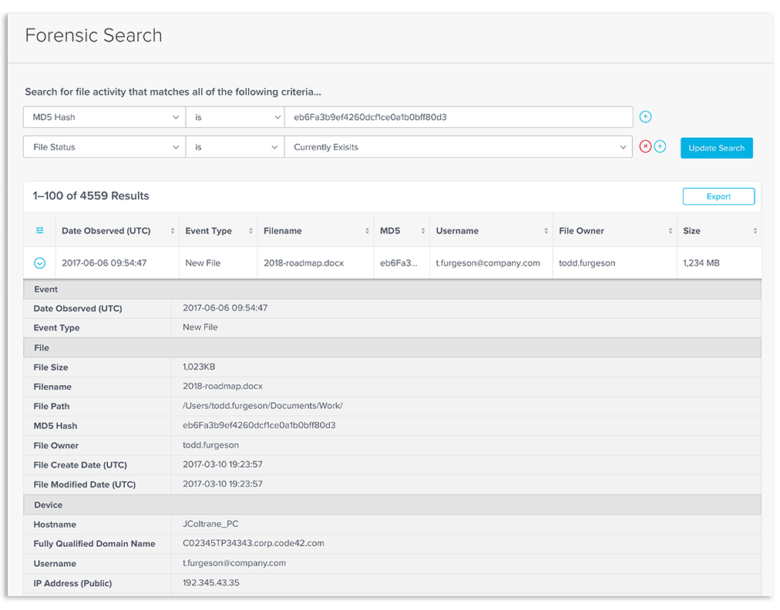Click the Forensic Search page title

coord(94,35)
